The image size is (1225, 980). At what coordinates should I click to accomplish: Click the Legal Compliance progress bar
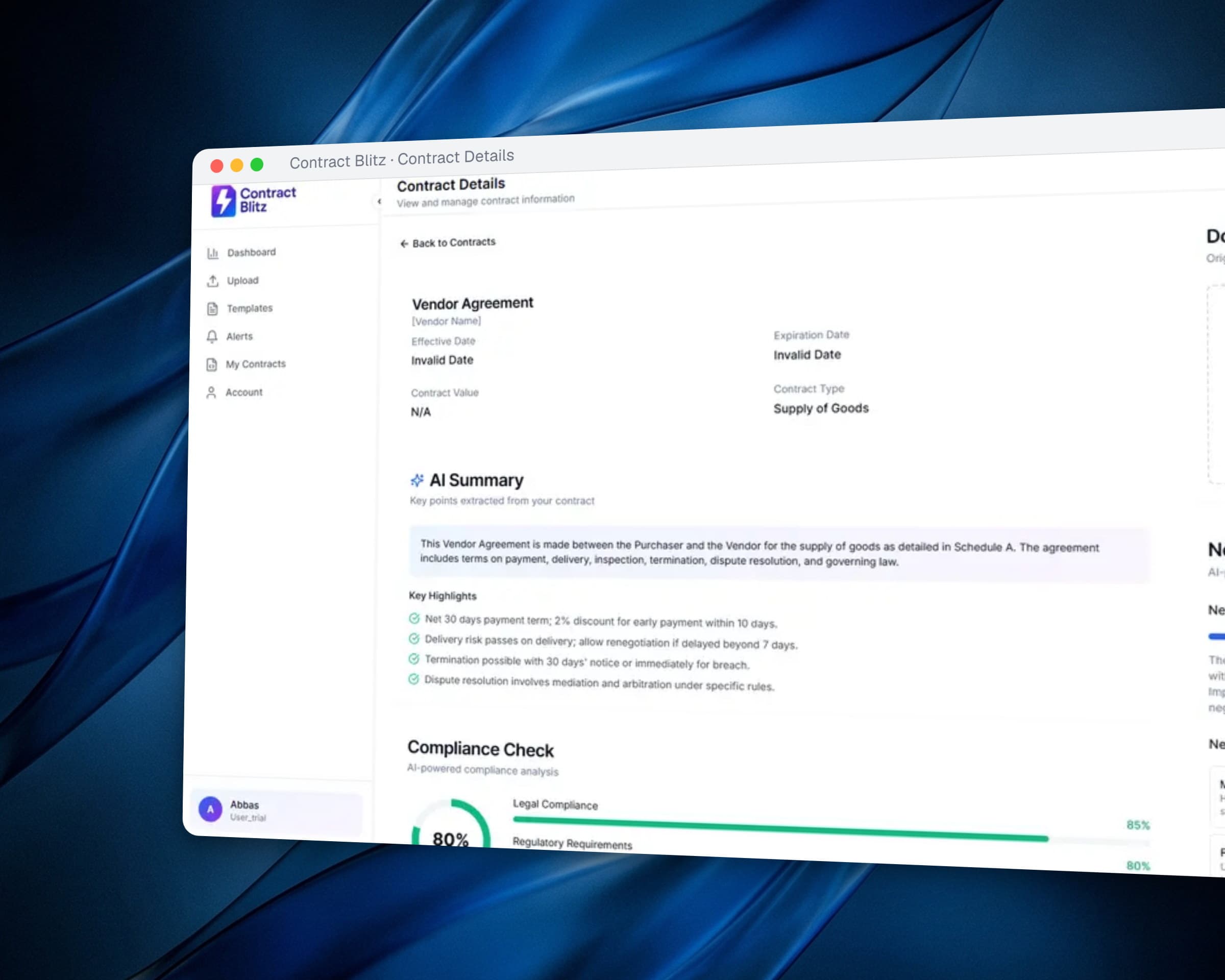pyautogui.click(x=780, y=829)
